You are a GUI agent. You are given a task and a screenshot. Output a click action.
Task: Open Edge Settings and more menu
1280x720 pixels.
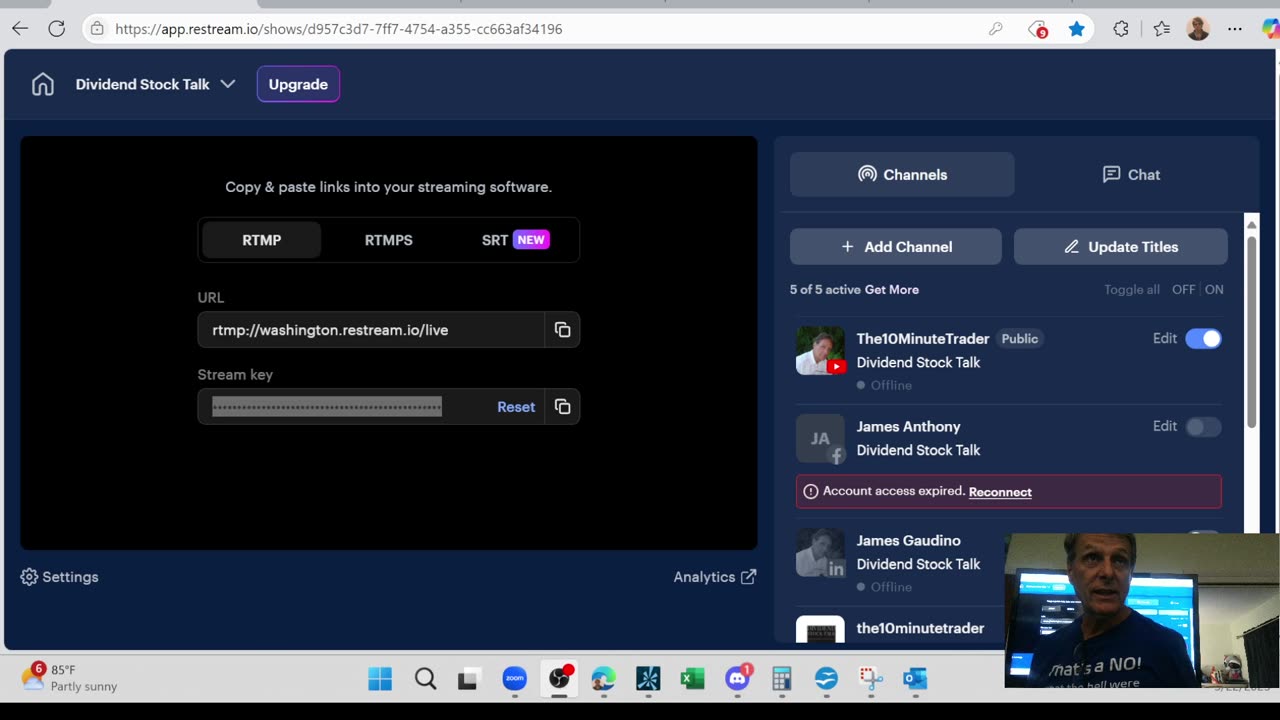pyautogui.click(x=1234, y=29)
